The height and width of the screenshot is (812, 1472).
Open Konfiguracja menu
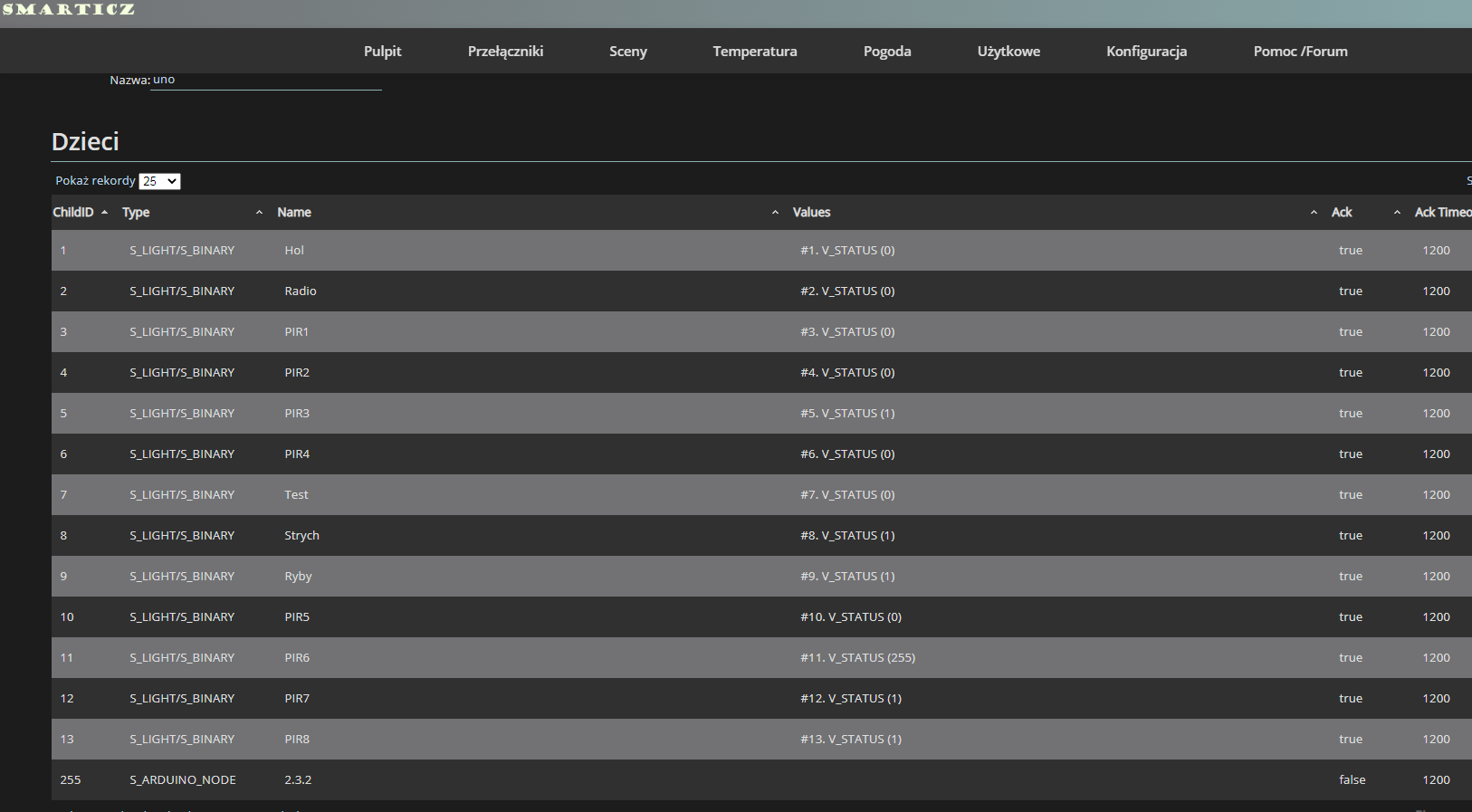[x=1146, y=52]
